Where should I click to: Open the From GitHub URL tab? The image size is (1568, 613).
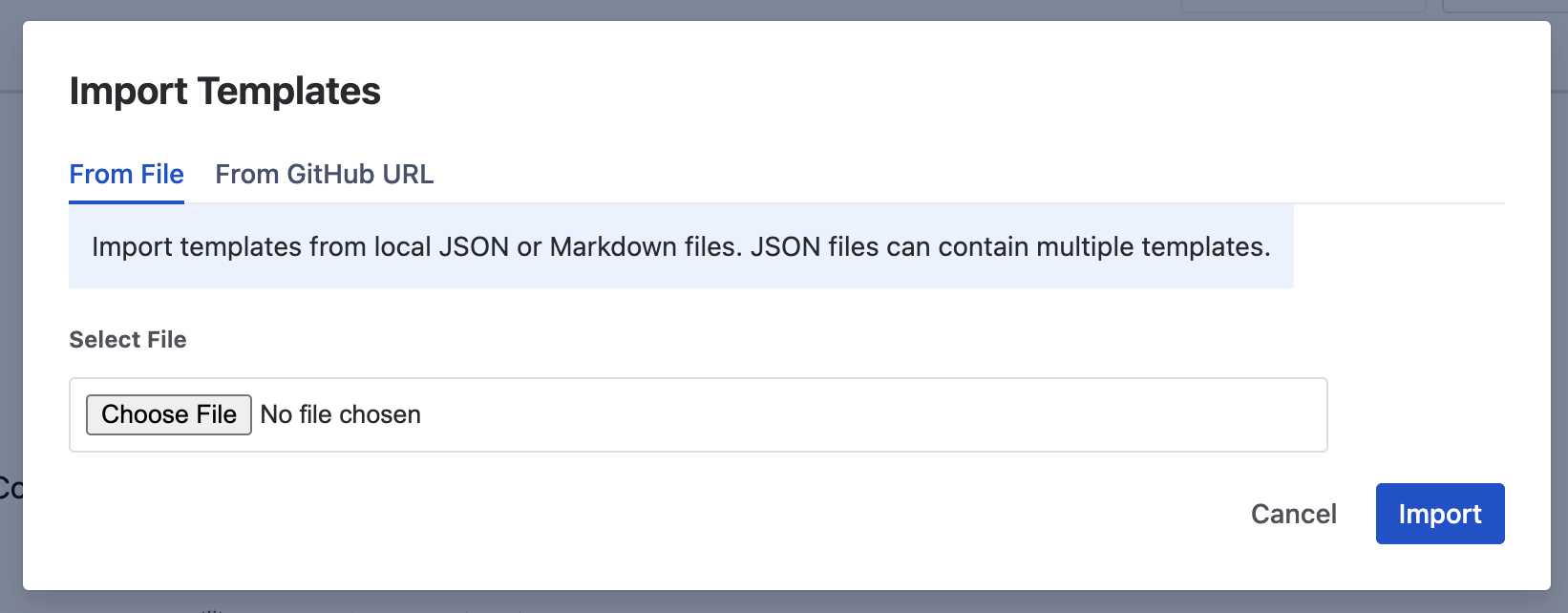coord(324,174)
